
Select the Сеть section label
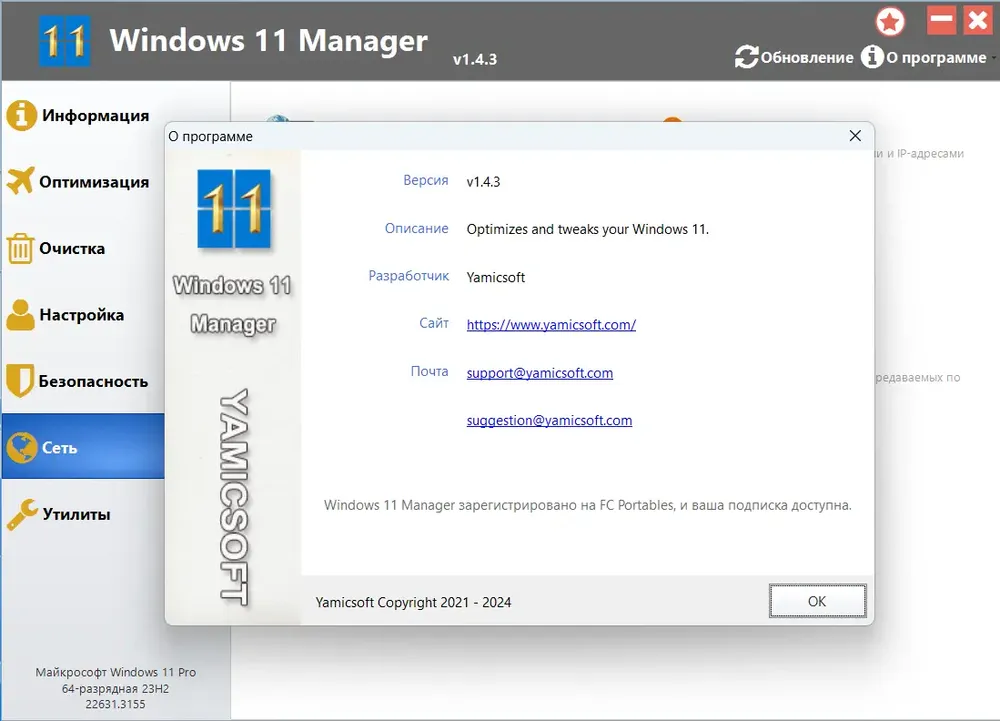59,448
